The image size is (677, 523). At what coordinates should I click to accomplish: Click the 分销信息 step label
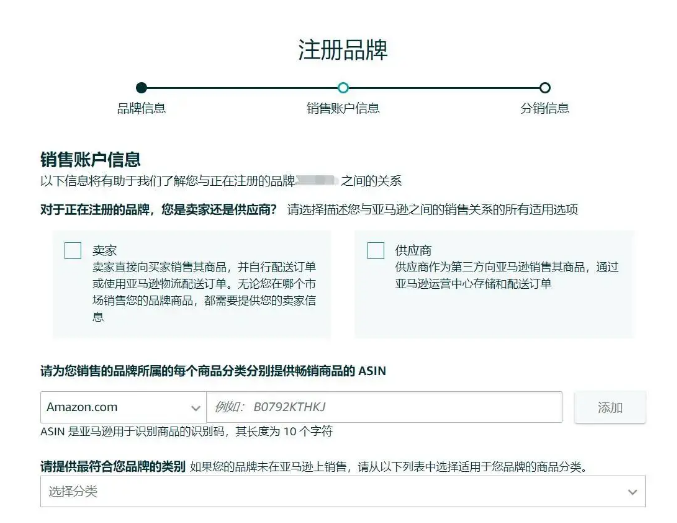pyautogui.click(x=545, y=108)
